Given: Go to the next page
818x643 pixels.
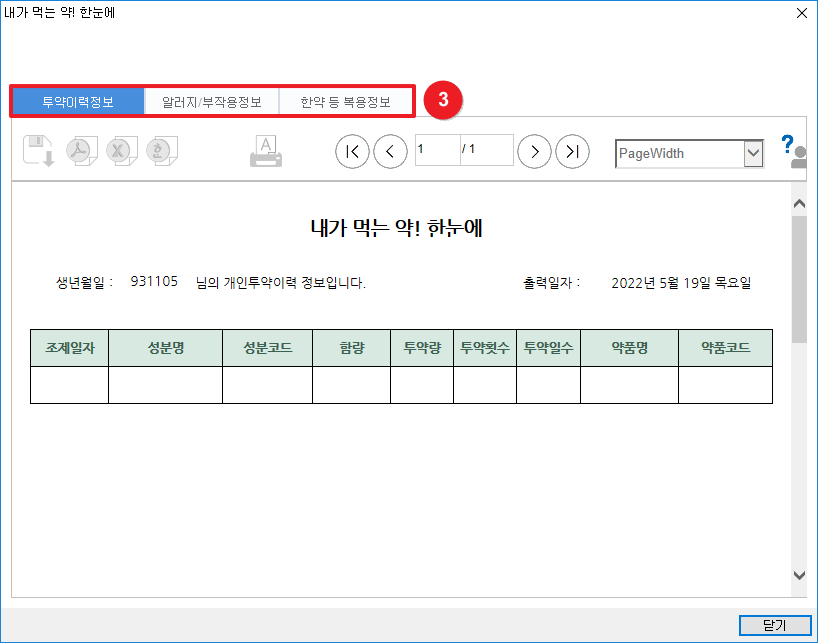Looking at the screenshot, I should coord(535,151).
